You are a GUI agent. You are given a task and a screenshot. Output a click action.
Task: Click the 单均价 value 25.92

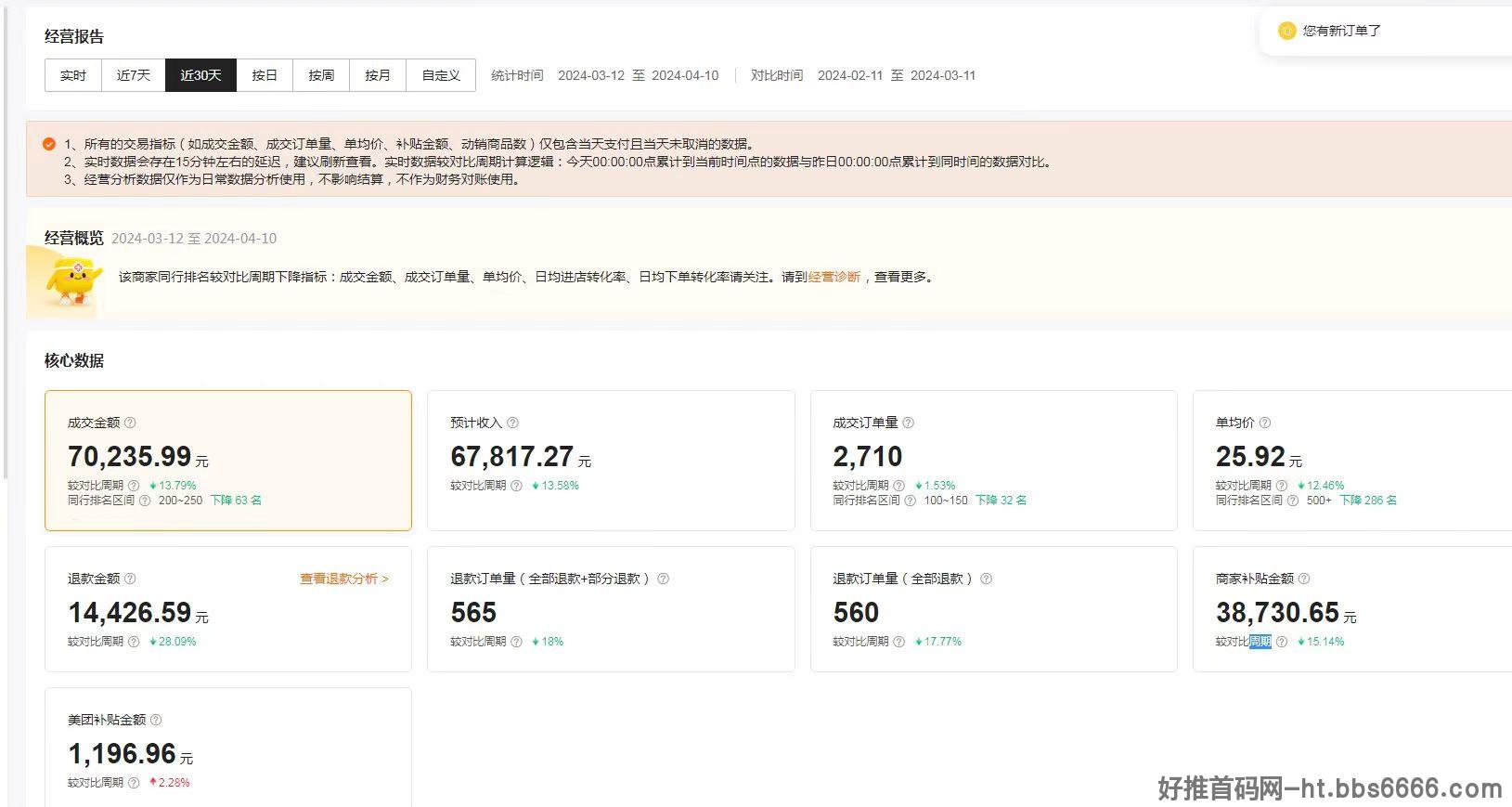point(1251,457)
